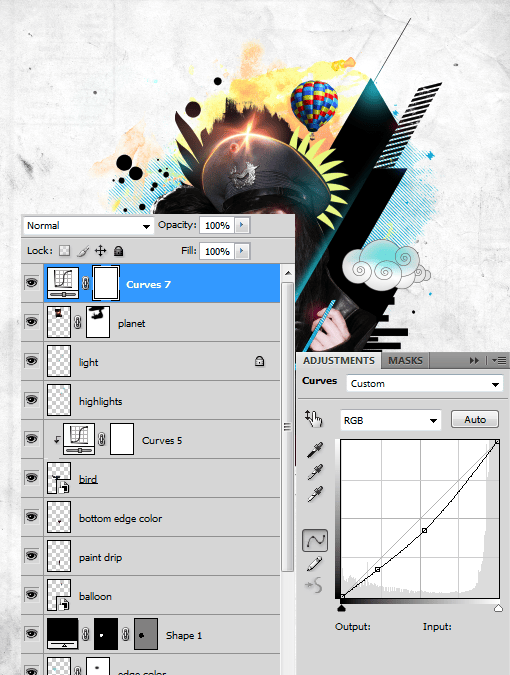
Task: Lock all padlock icon
Action: pyautogui.click(x=118, y=251)
